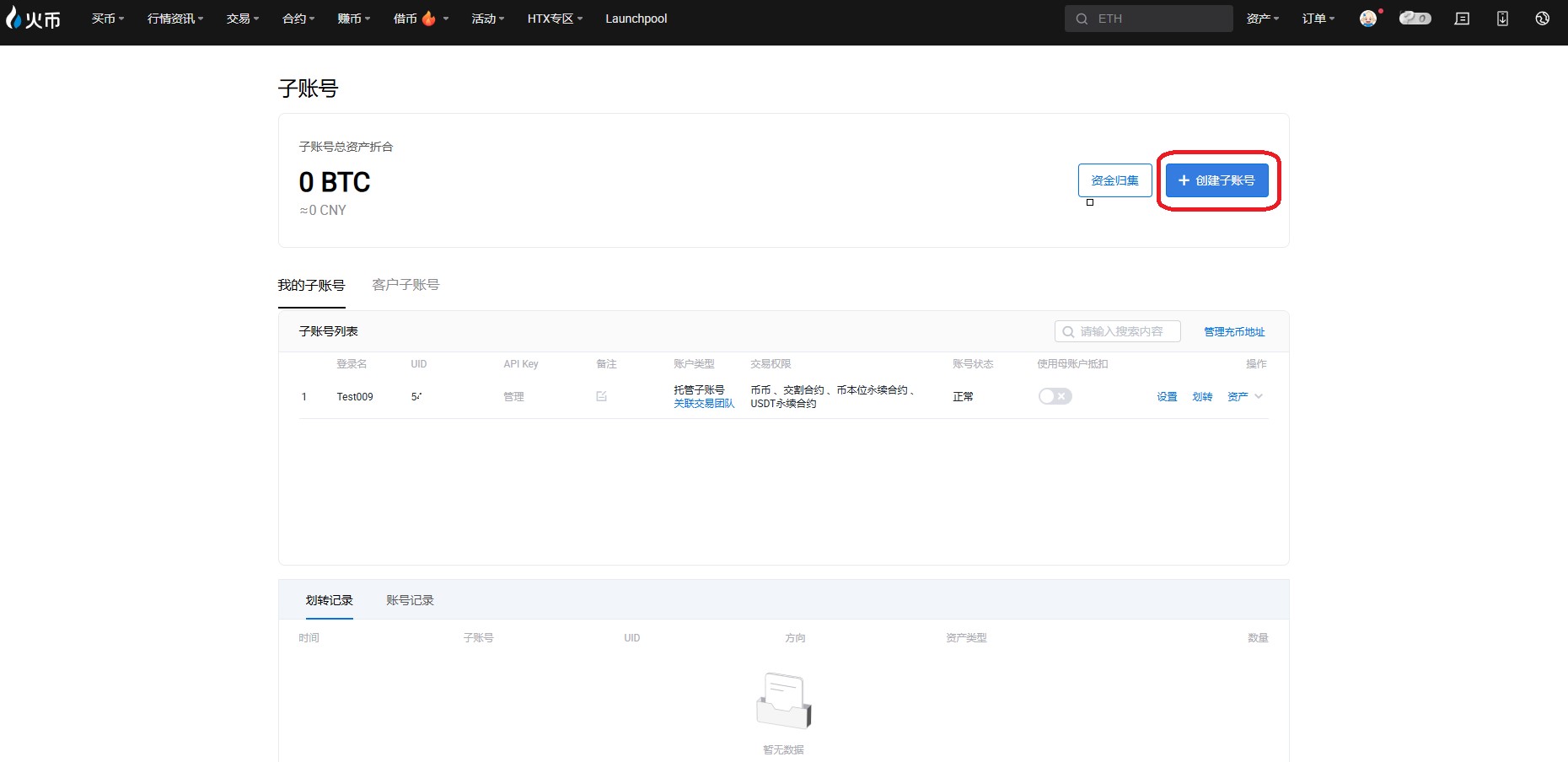Image resolution: width=1568 pixels, height=762 pixels.
Task: Click the 资金归集 button
Action: point(1114,180)
